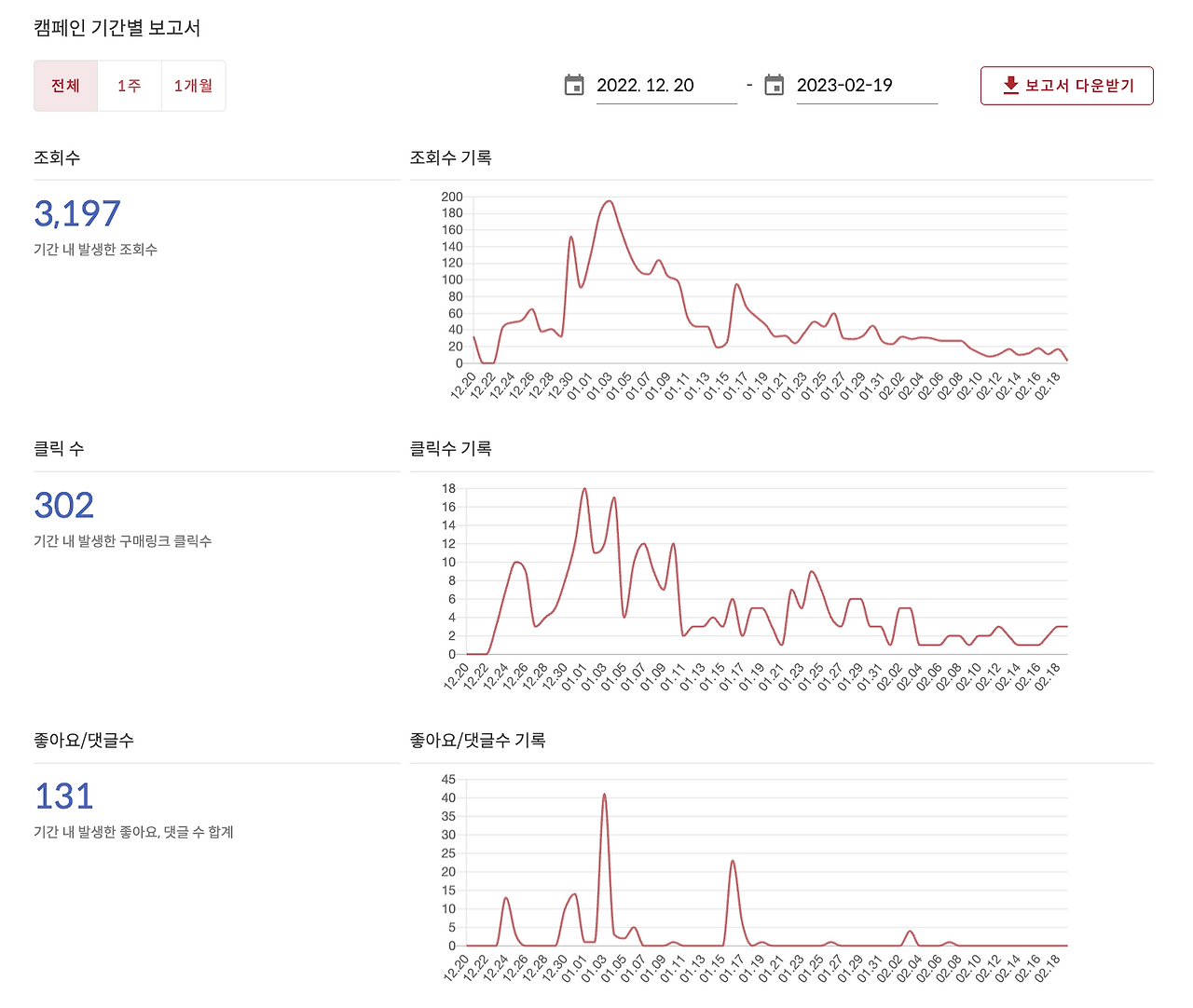Click the end date calendar icon
Viewport: 1193px width, 1008px height.
[x=774, y=85]
